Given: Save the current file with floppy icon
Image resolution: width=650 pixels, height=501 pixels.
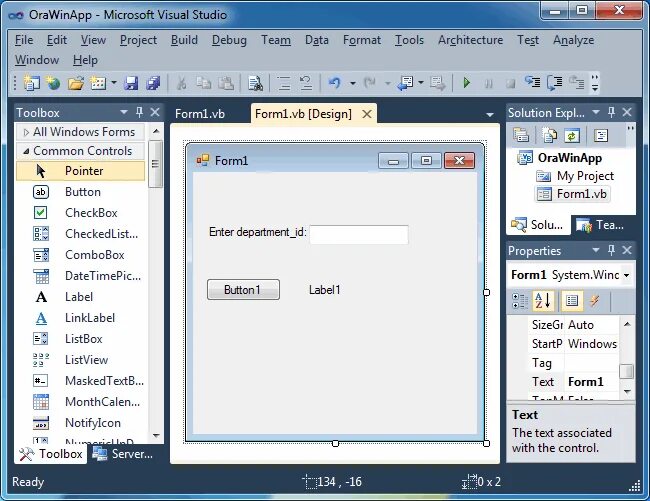Looking at the screenshot, I should tap(131, 83).
